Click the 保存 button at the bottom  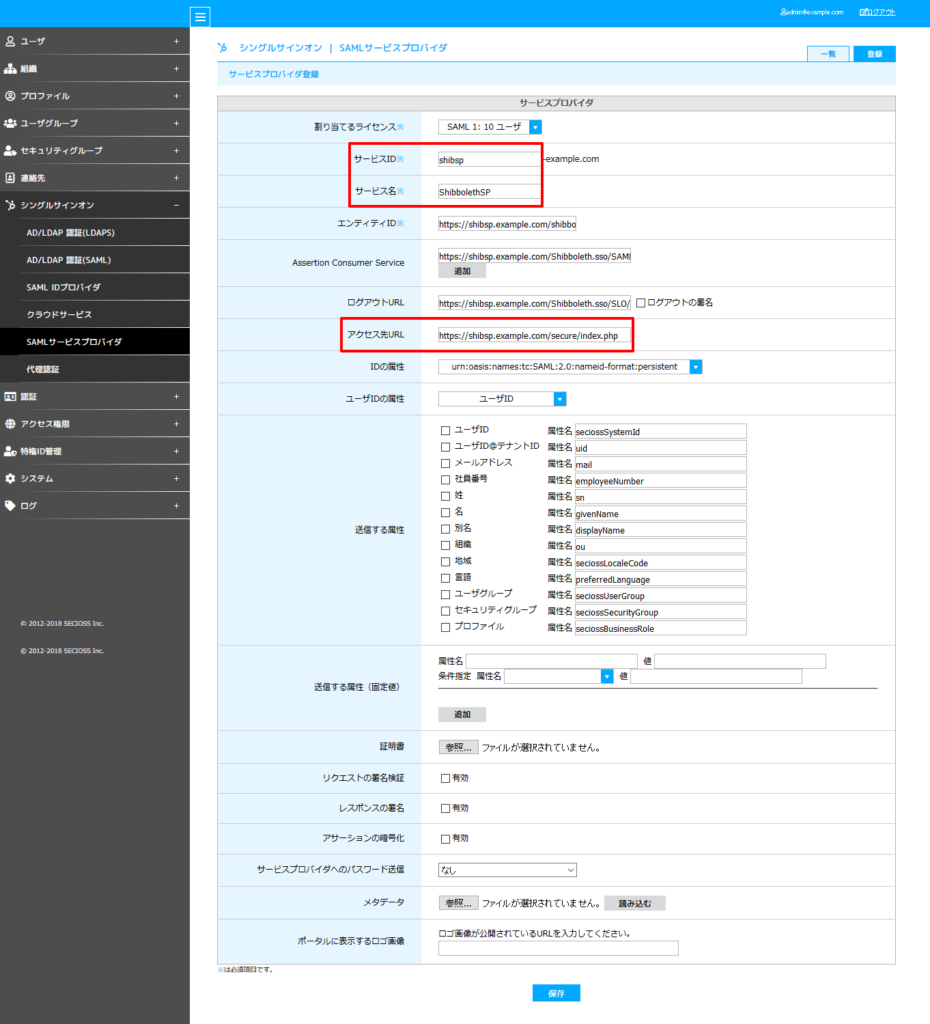coord(556,992)
